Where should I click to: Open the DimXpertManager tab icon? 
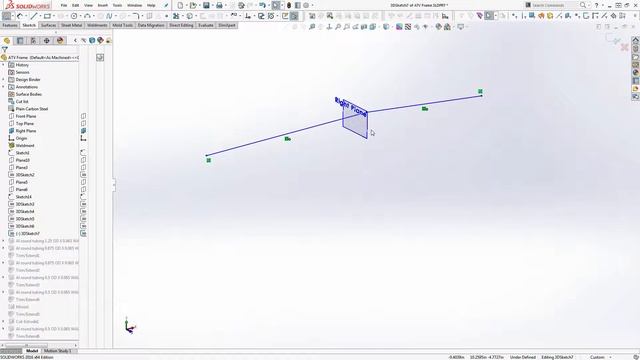[x=47, y=40]
